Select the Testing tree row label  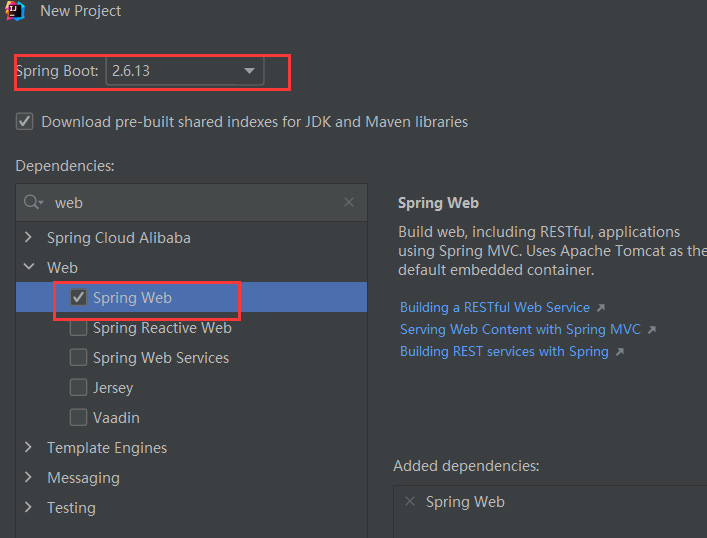71,508
